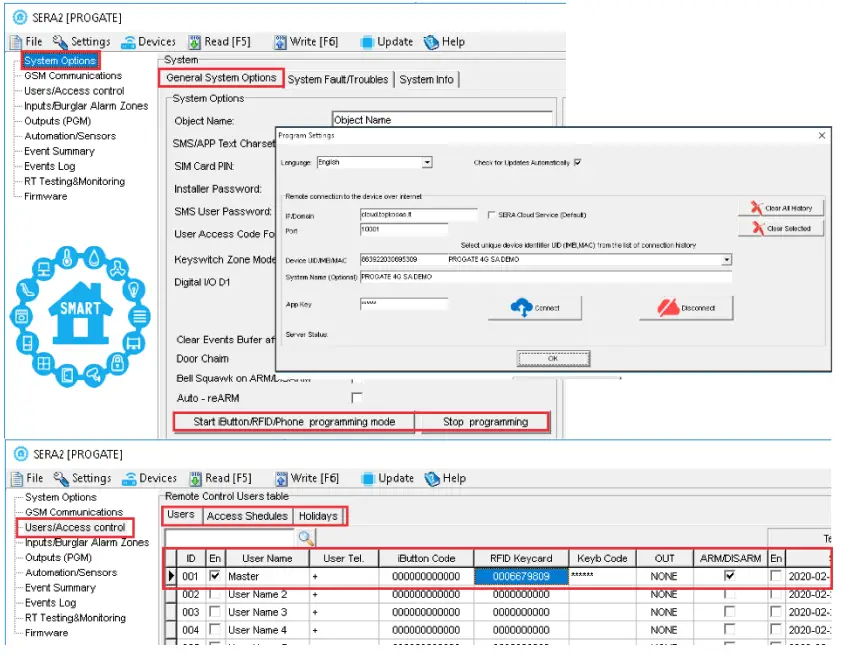The width and height of the screenshot is (841, 655).
Task: Close the Program Settings dialog
Action: point(822,136)
